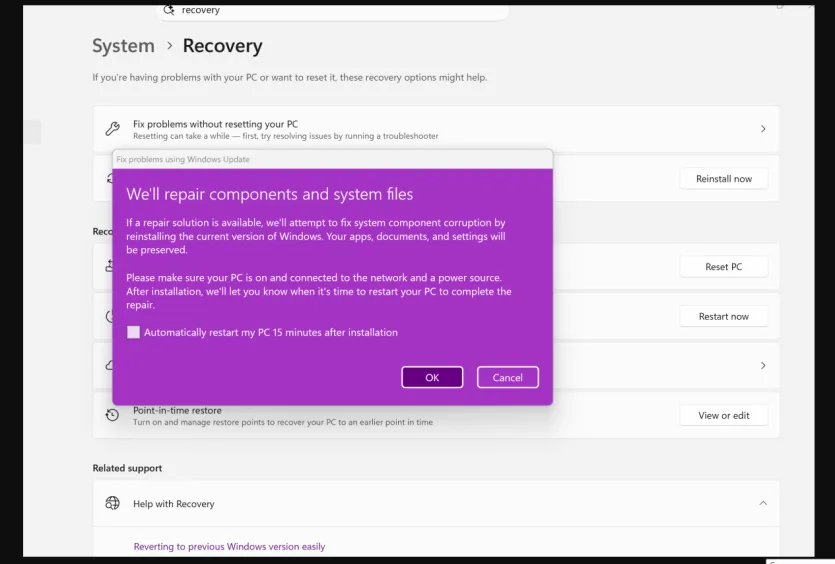This screenshot has height=564, width=835.
Task: Click the Reinstall now button
Action: point(724,179)
